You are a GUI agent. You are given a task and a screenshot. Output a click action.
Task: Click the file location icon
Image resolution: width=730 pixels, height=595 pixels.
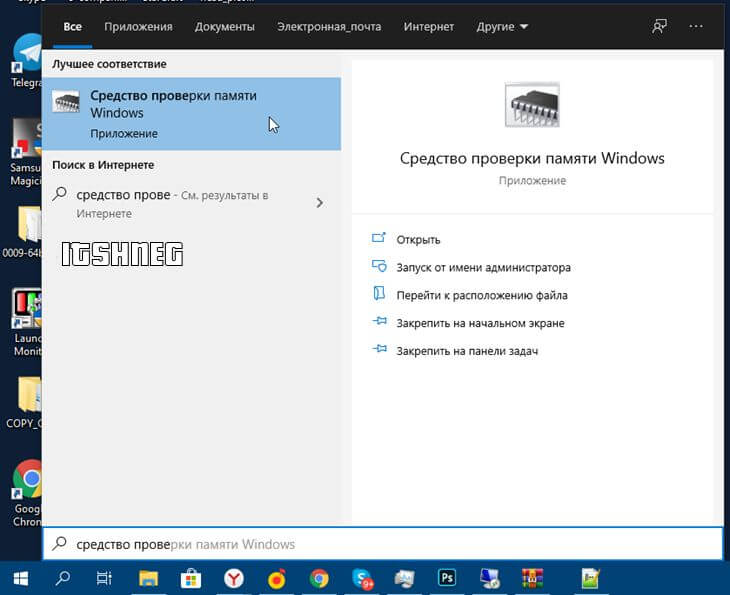(x=379, y=293)
